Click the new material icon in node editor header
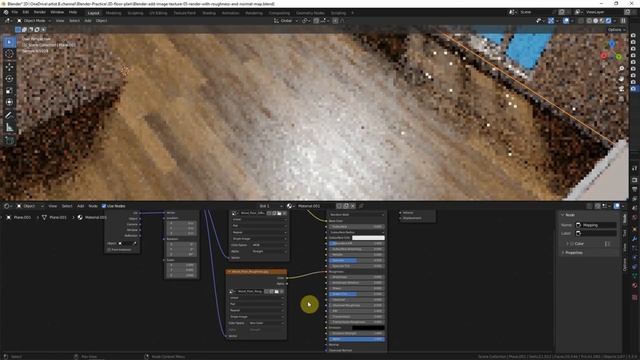 [346, 206]
